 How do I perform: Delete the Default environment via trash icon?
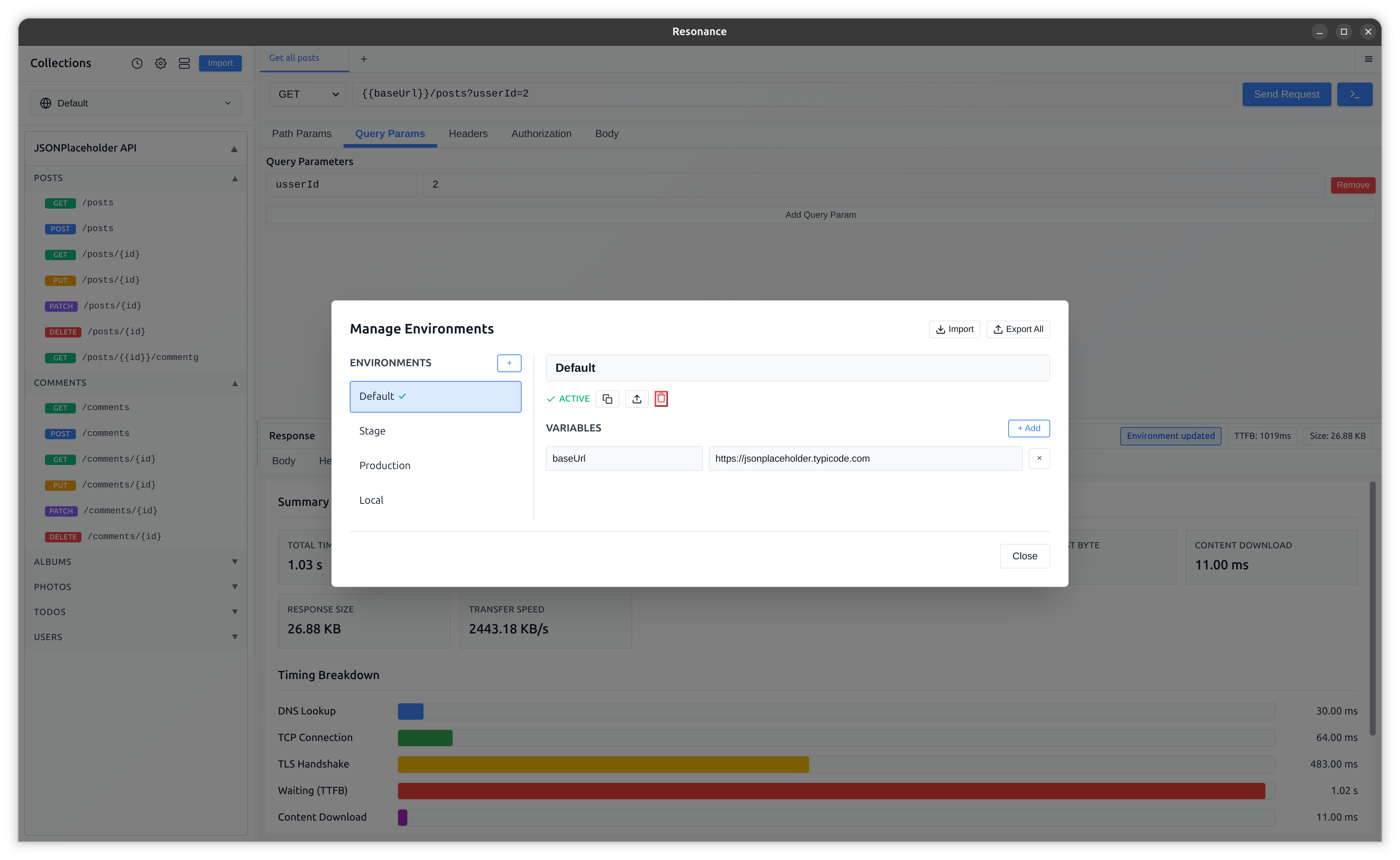pyautogui.click(x=661, y=399)
